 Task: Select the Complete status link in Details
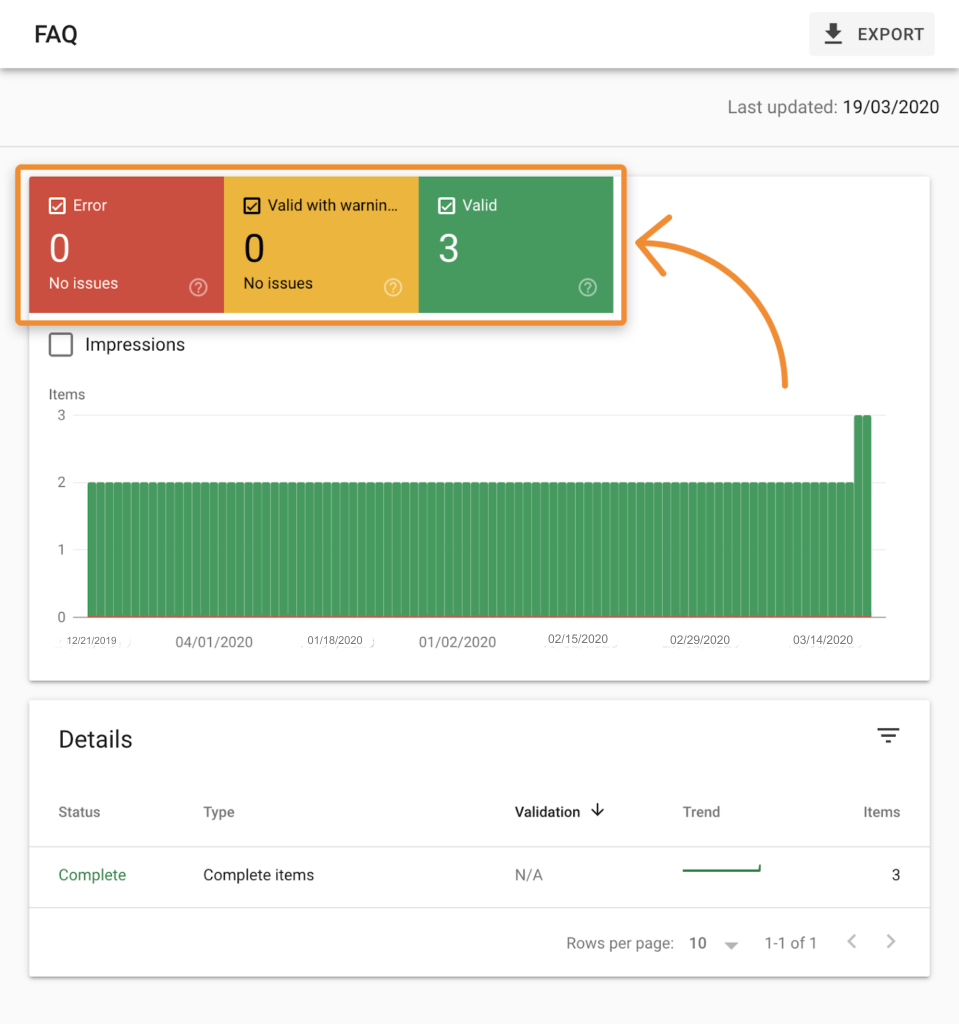(x=92, y=874)
